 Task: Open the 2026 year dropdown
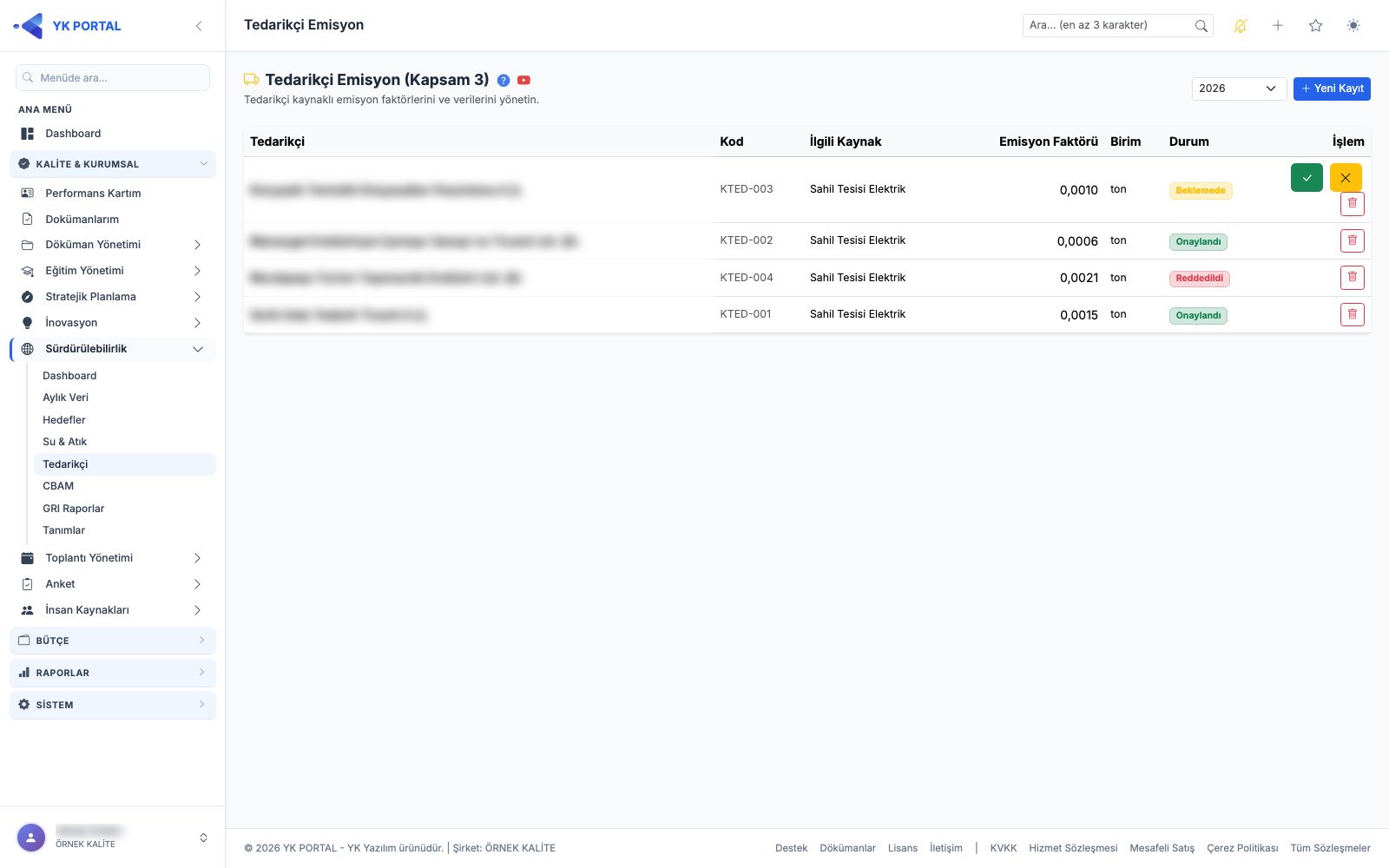click(x=1239, y=89)
